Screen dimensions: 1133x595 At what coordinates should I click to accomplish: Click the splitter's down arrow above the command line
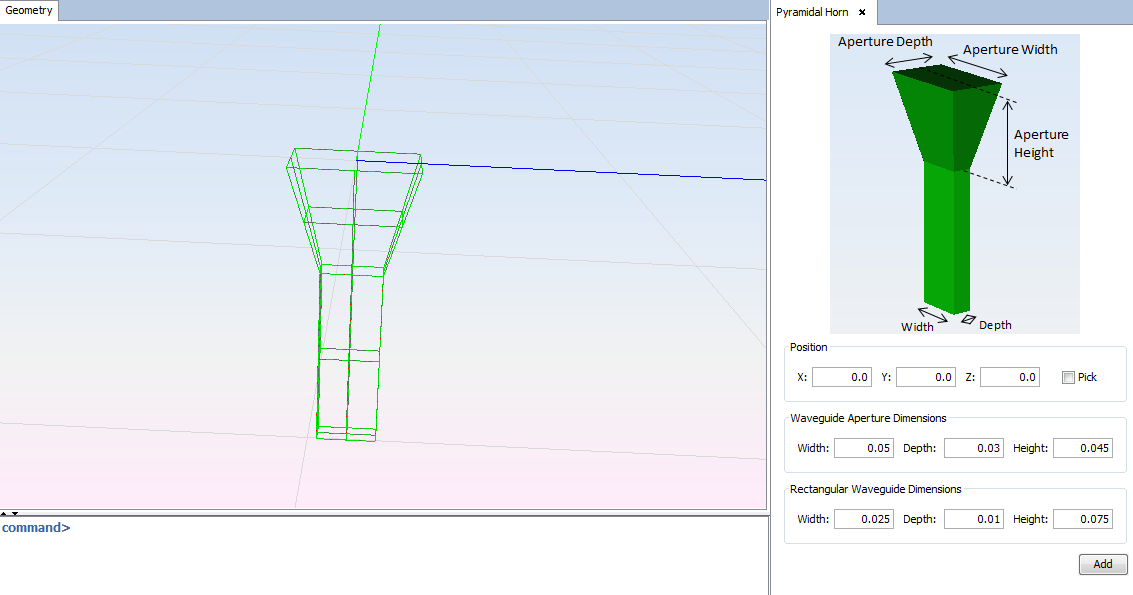click(x=14, y=513)
